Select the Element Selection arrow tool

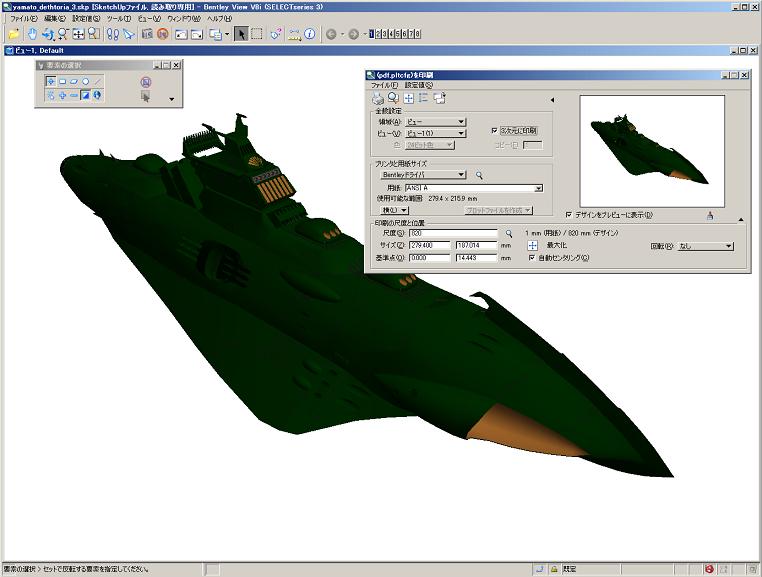pos(241,34)
